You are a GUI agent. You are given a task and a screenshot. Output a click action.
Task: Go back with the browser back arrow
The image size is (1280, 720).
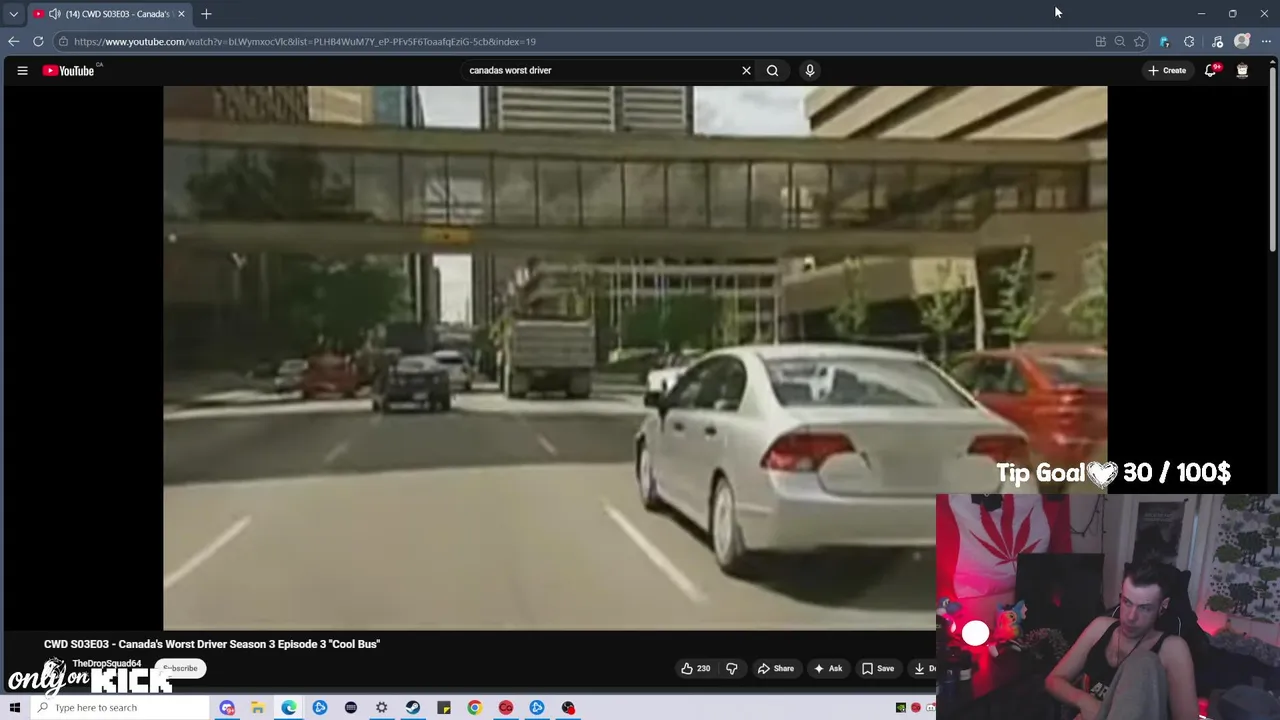(13, 41)
